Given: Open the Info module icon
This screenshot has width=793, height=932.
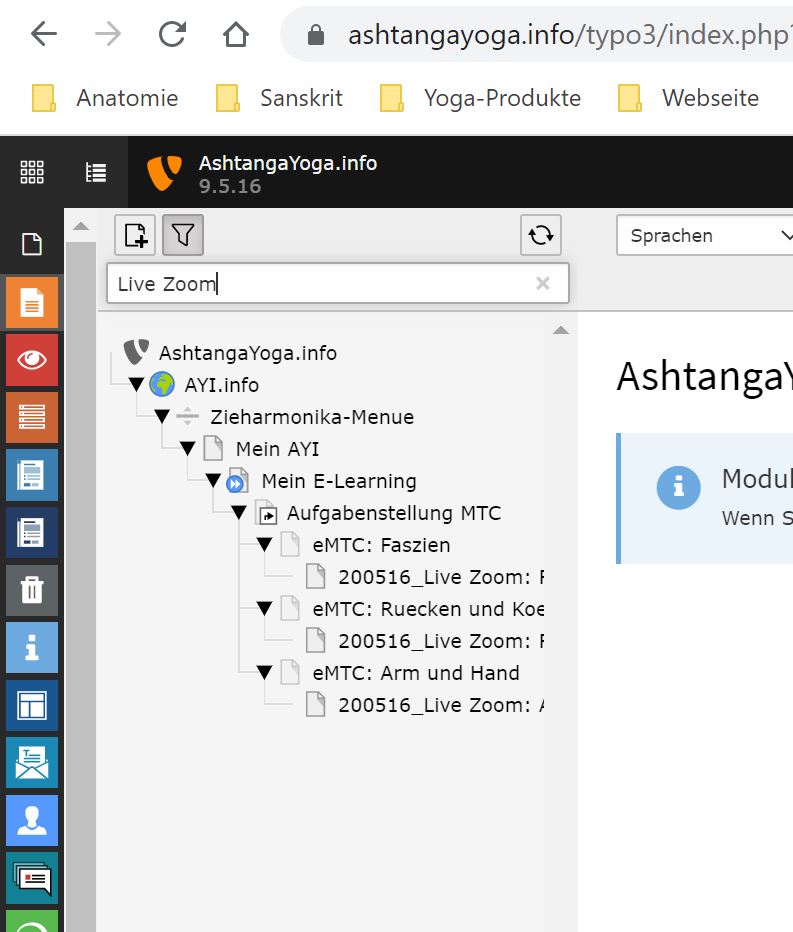Looking at the screenshot, I should click(32, 647).
